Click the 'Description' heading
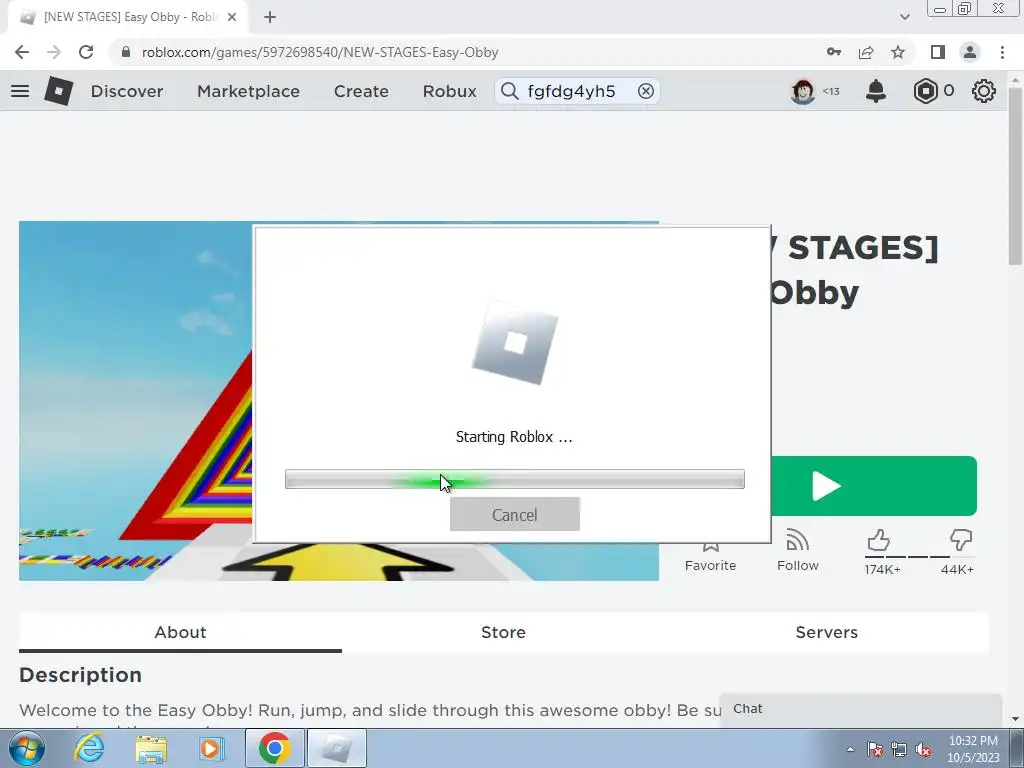 [80, 675]
